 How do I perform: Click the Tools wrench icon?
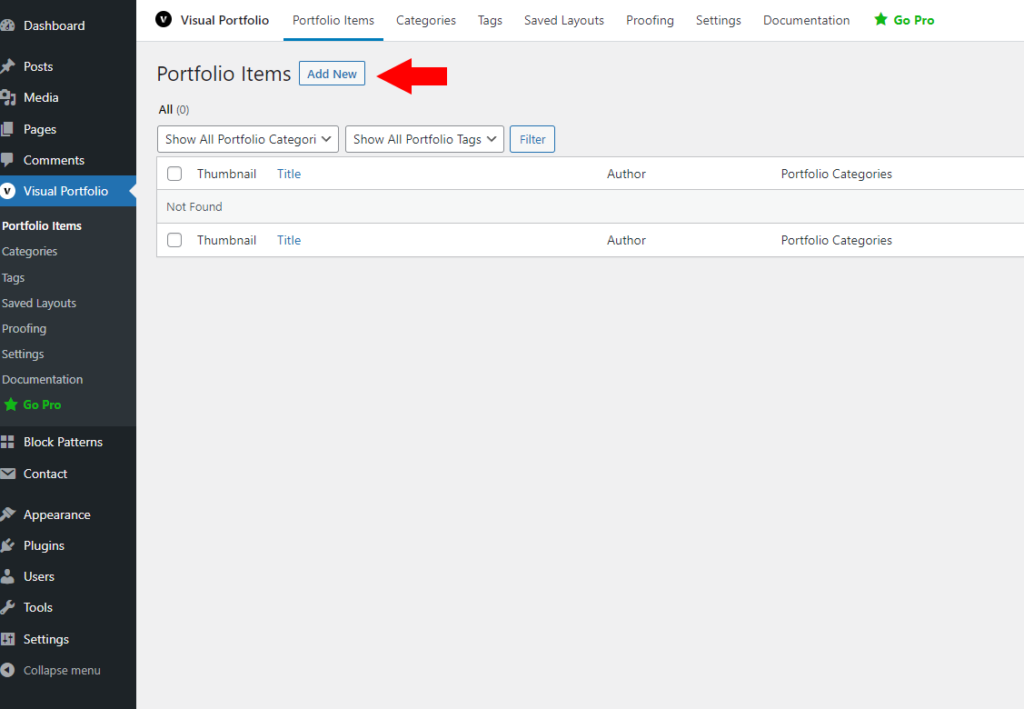click(x=7, y=607)
